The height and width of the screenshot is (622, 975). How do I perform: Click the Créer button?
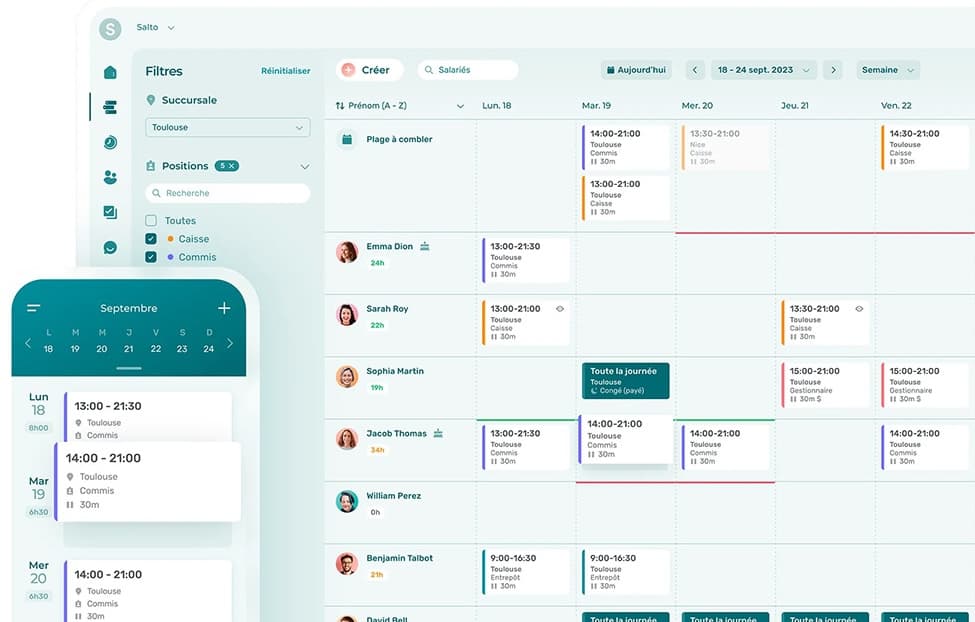(369, 70)
